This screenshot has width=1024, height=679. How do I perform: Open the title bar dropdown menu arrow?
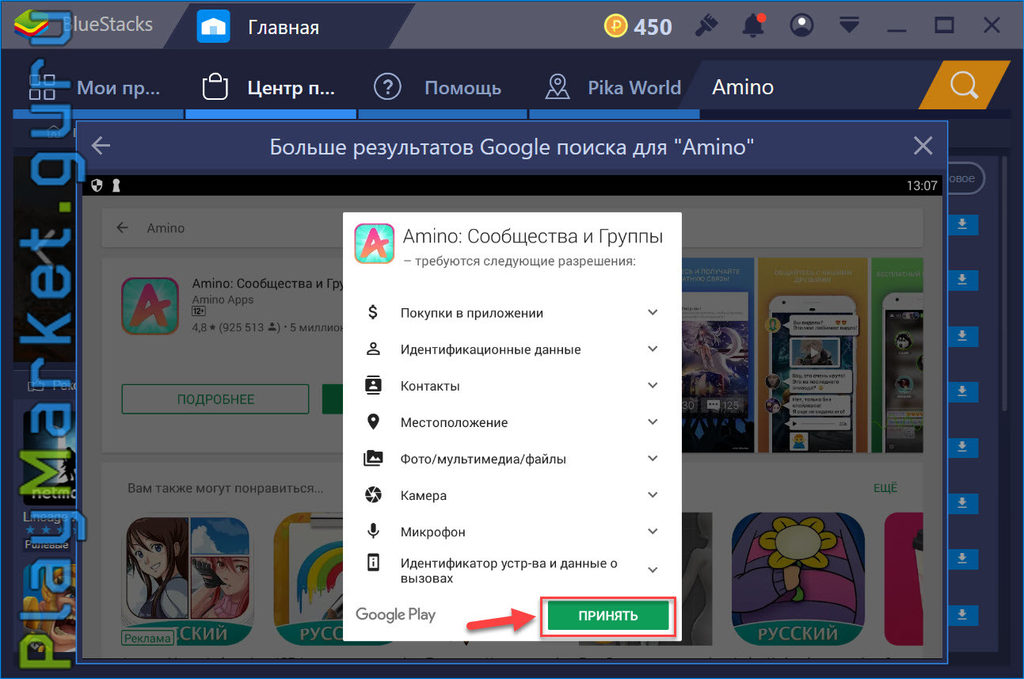click(849, 26)
